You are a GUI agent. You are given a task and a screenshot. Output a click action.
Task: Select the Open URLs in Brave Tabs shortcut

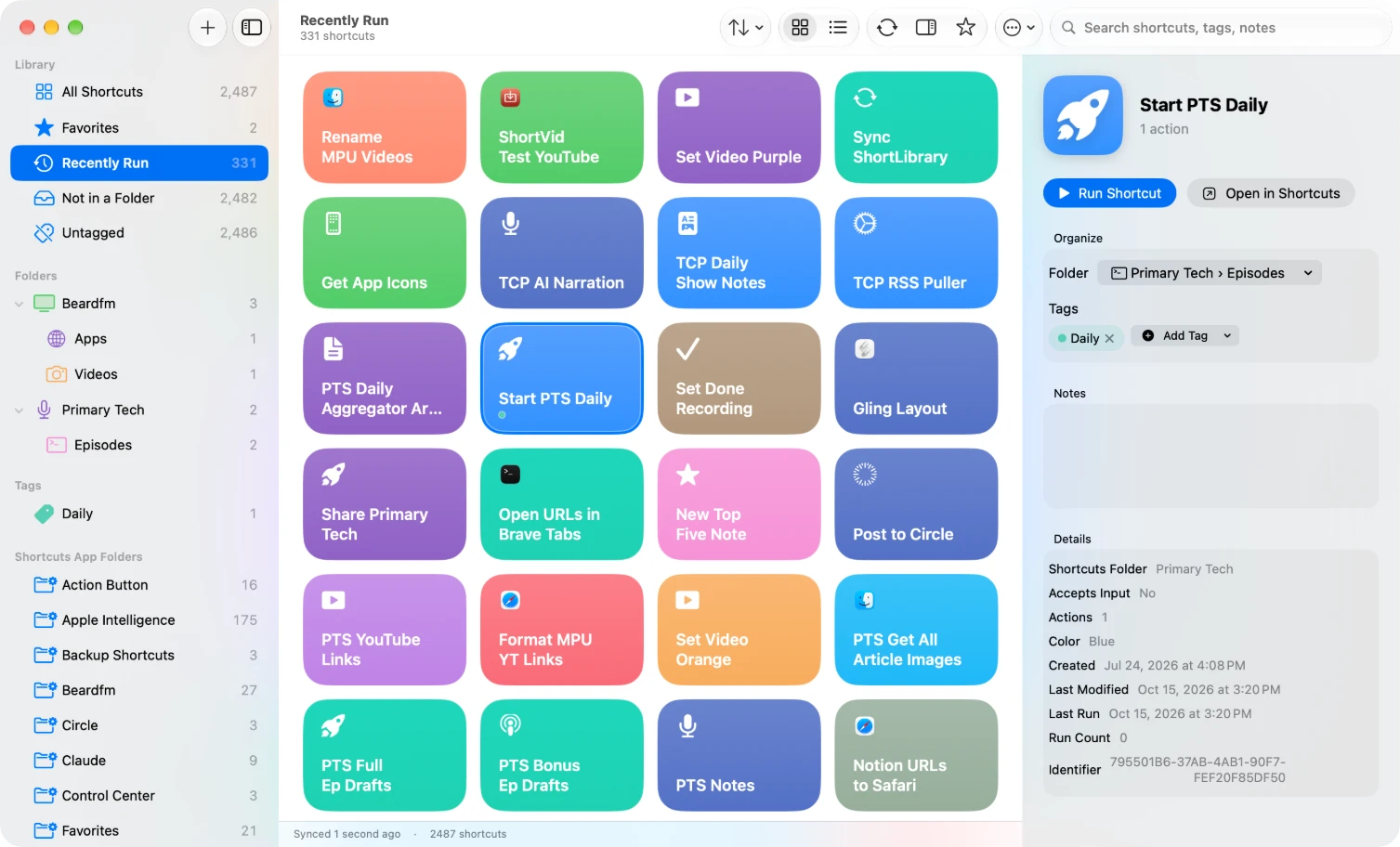(x=562, y=504)
